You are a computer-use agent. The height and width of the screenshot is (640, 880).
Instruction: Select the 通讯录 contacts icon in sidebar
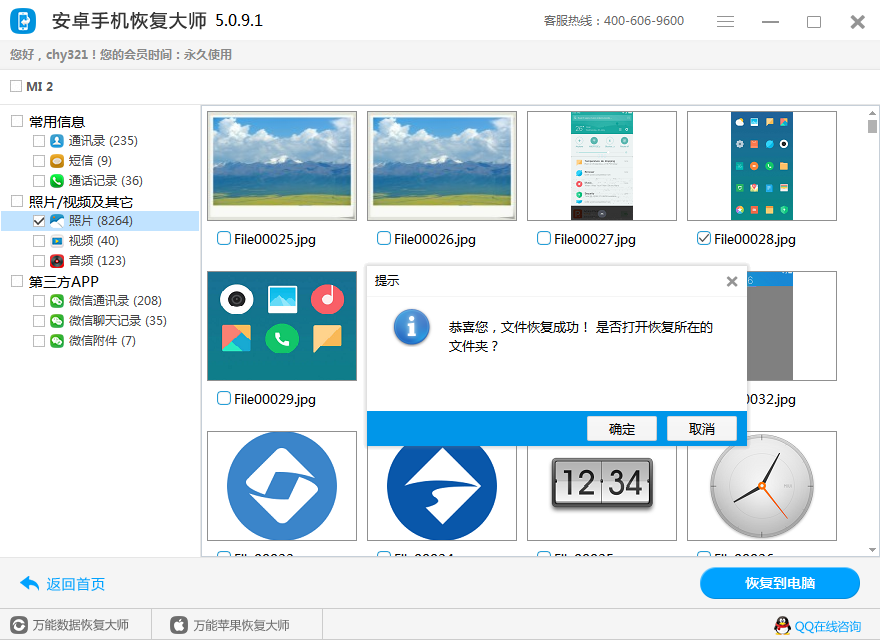56,140
